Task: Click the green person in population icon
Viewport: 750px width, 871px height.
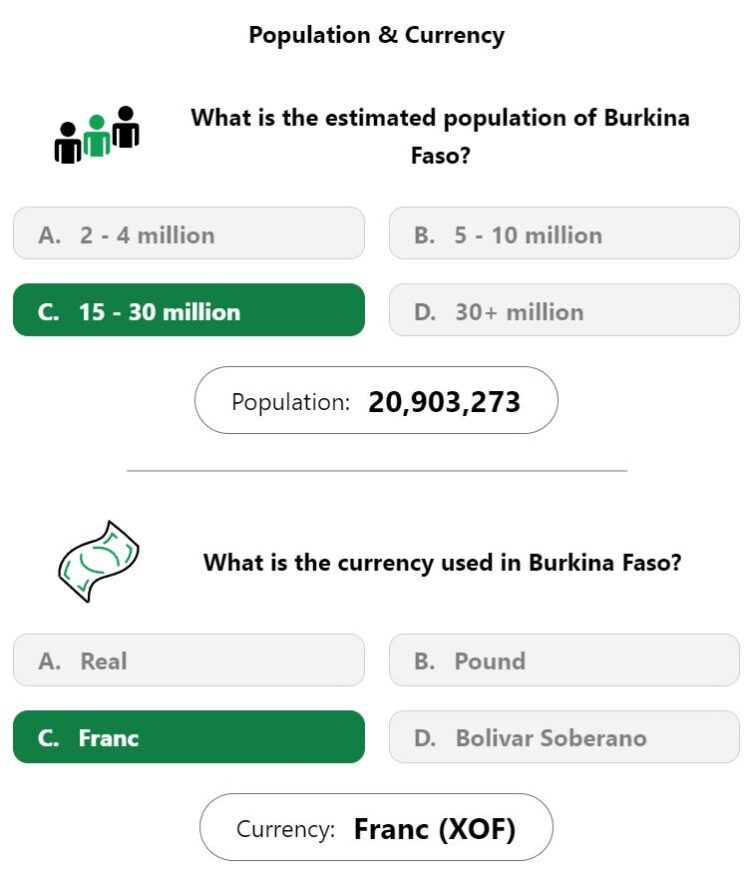Action: tap(97, 136)
